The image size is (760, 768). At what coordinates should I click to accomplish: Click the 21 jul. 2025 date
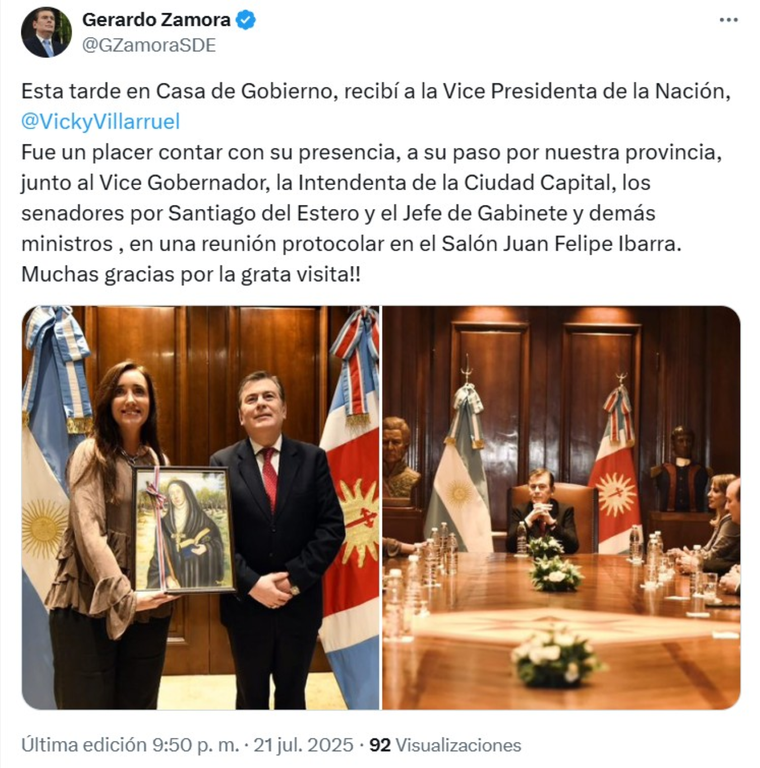(x=304, y=745)
